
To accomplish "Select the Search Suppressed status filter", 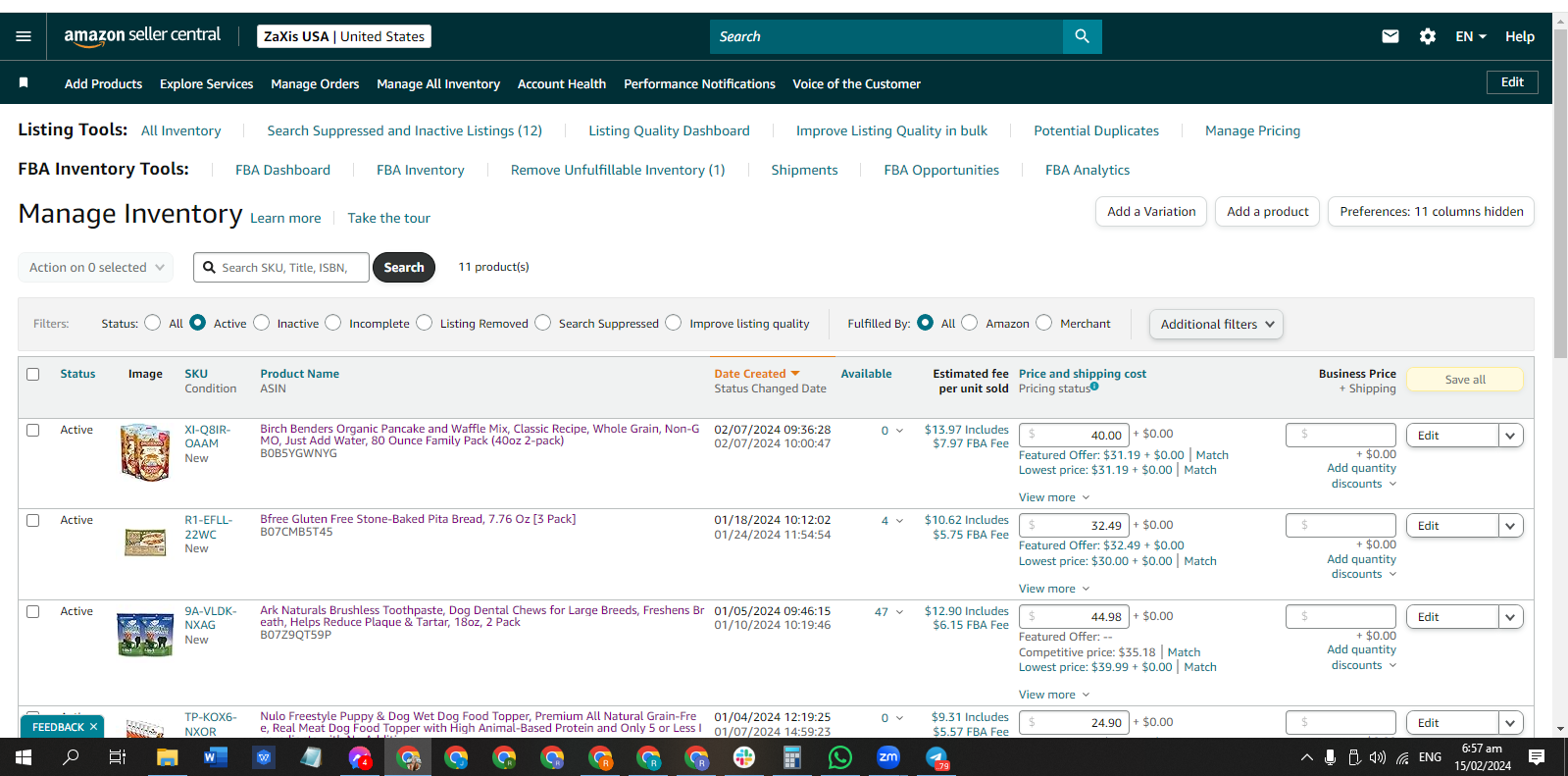I will click(543, 323).
